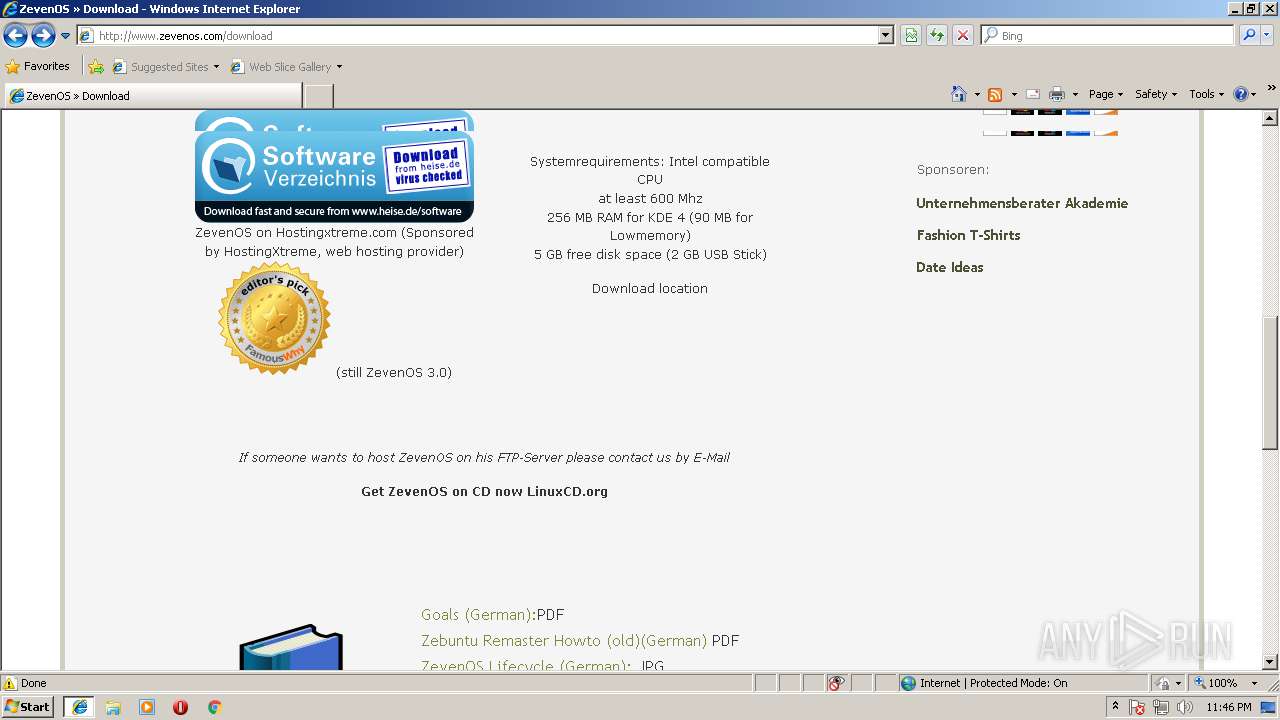Viewport: 1280px width, 720px height.
Task: Click the 11:46 PM system clock
Action: (x=1229, y=707)
